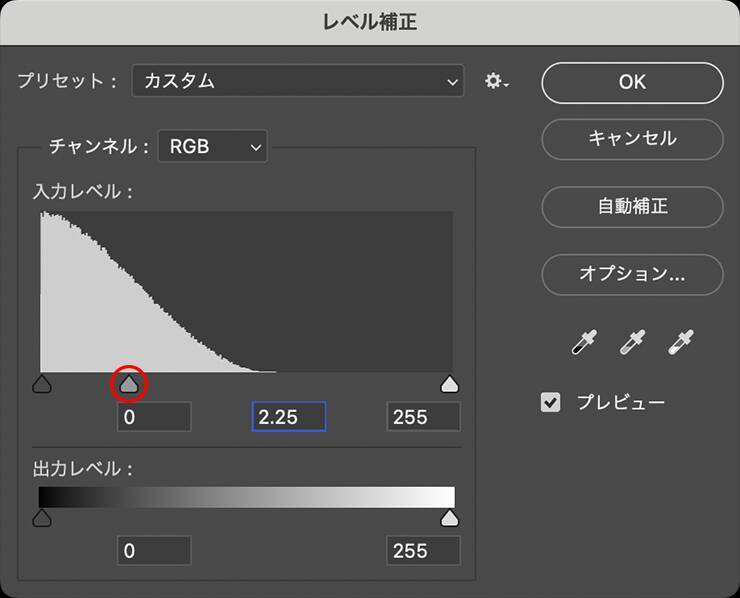Click the input shadow black slider
The image size is (740, 598).
[42, 384]
